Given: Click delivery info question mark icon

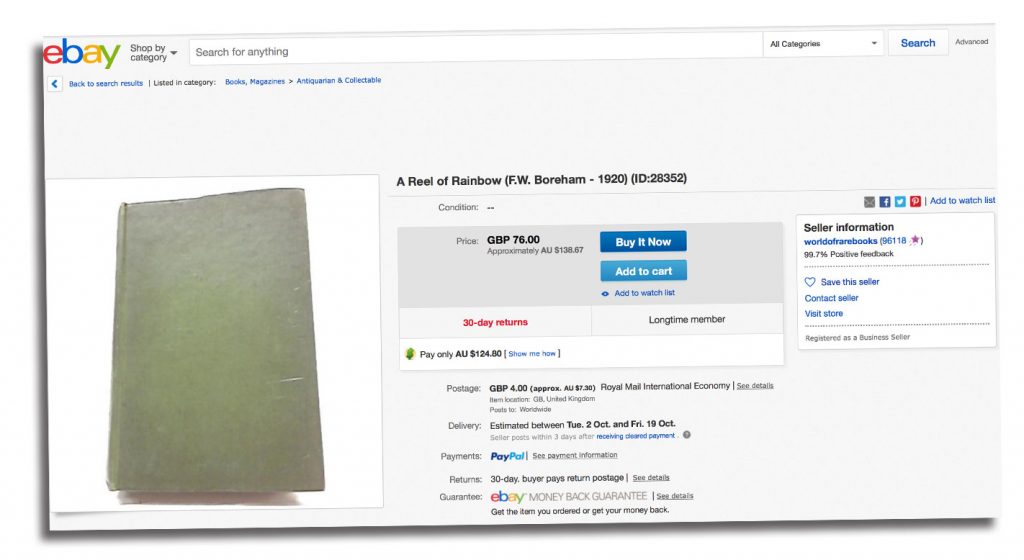Looking at the screenshot, I should (x=686, y=435).
